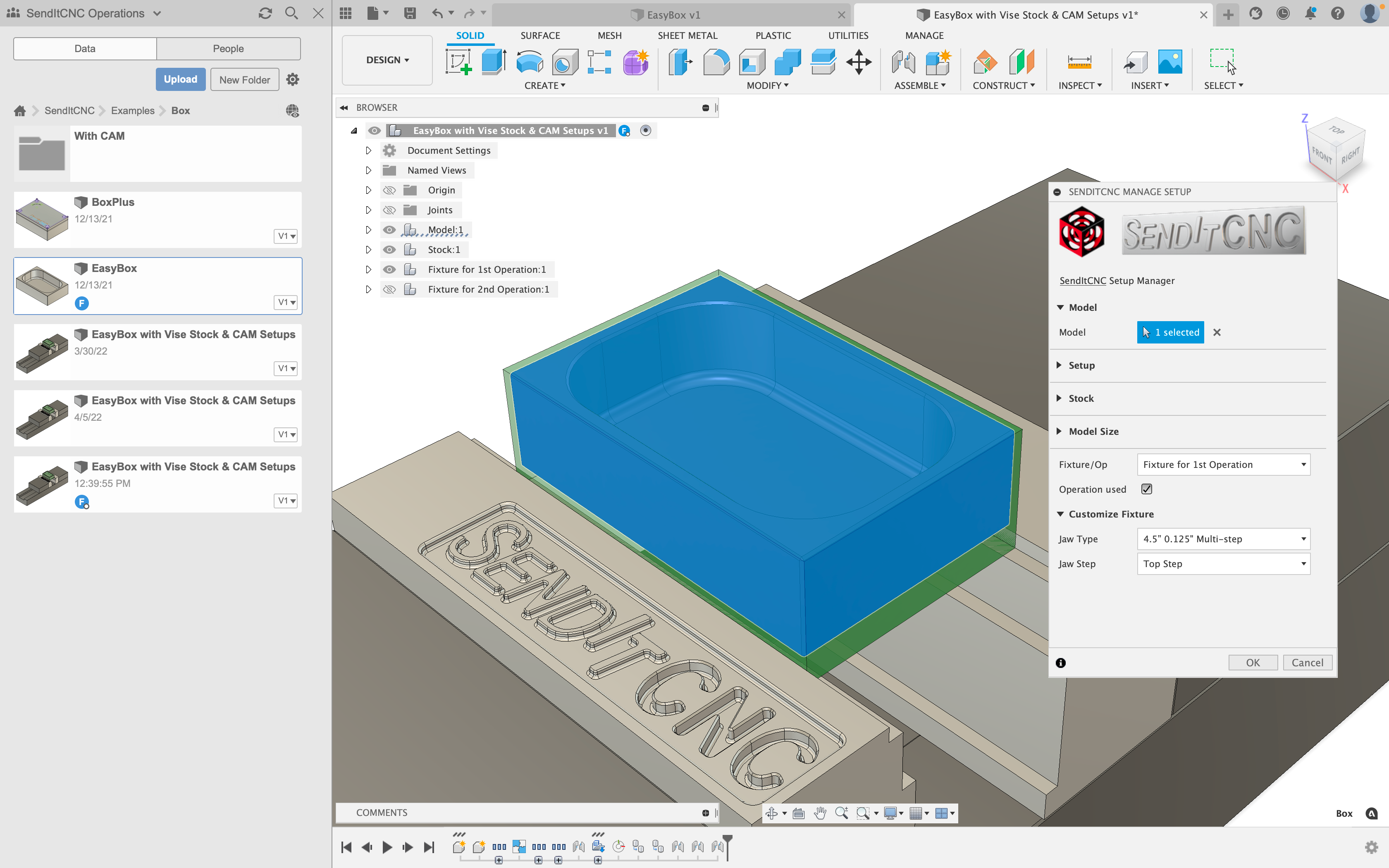
Task: Open the data panel settings gear
Action: (x=293, y=79)
